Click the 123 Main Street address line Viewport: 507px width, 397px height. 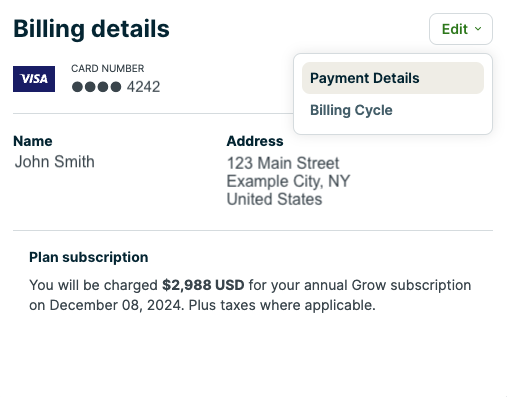coord(283,163)
